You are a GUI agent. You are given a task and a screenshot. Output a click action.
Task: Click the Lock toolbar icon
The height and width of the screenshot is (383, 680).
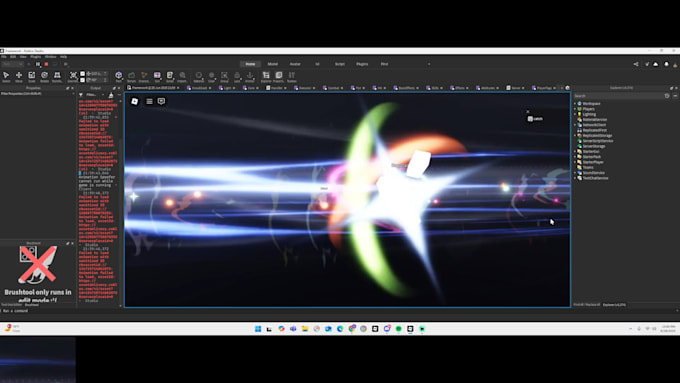coord(237,77)
